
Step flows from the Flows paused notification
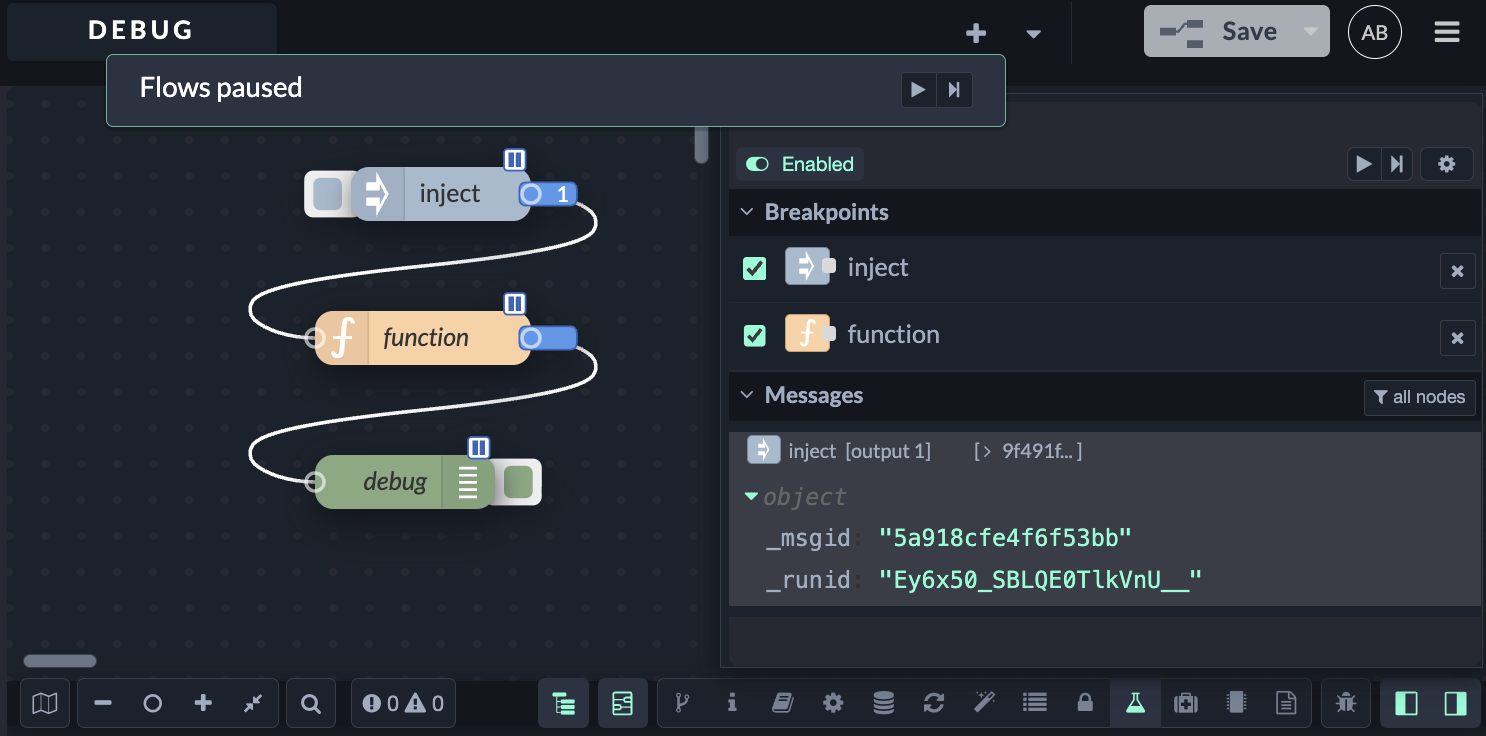tap(954, 90)
